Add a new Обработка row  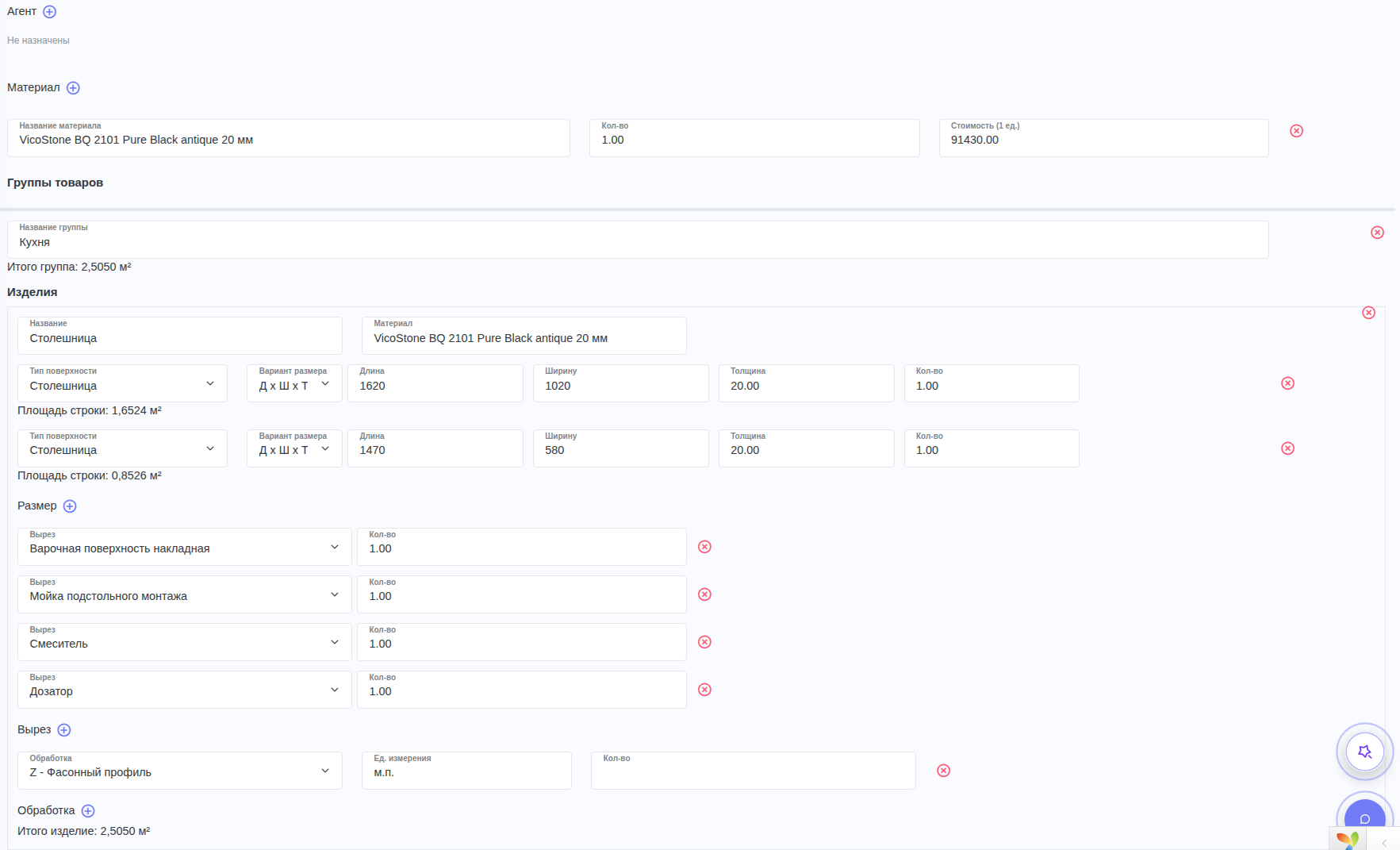tap(88, 811)
